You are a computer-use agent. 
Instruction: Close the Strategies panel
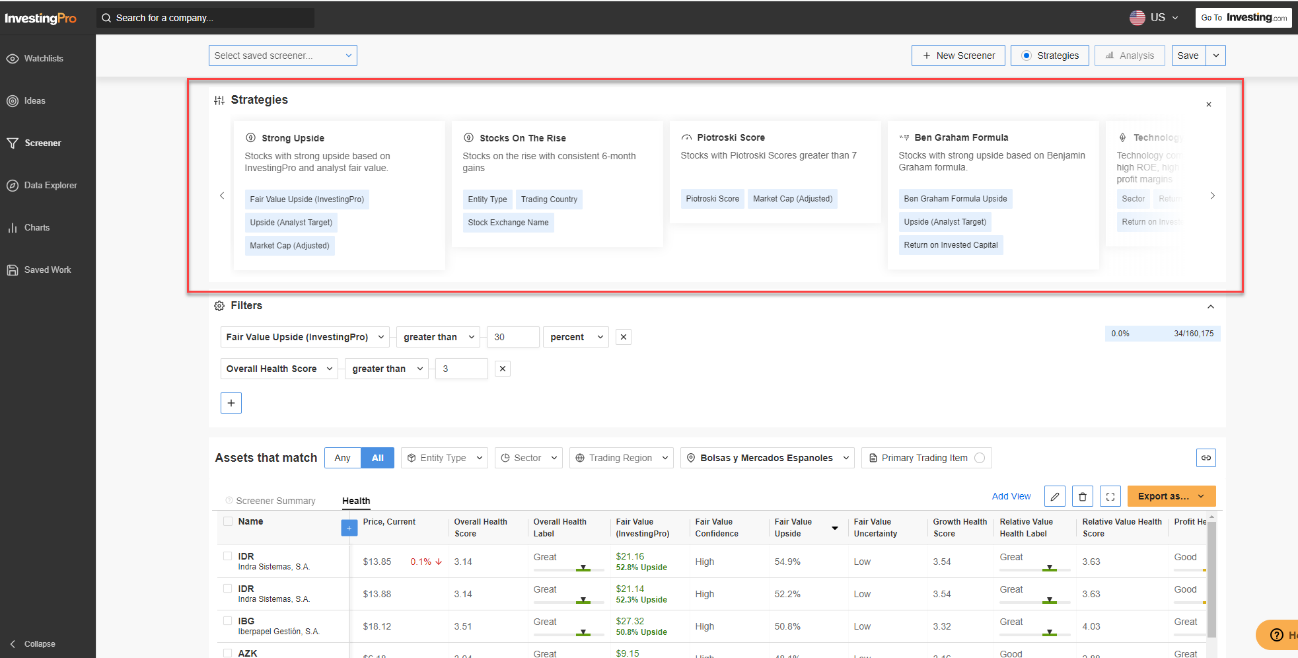coord(1209,104)
